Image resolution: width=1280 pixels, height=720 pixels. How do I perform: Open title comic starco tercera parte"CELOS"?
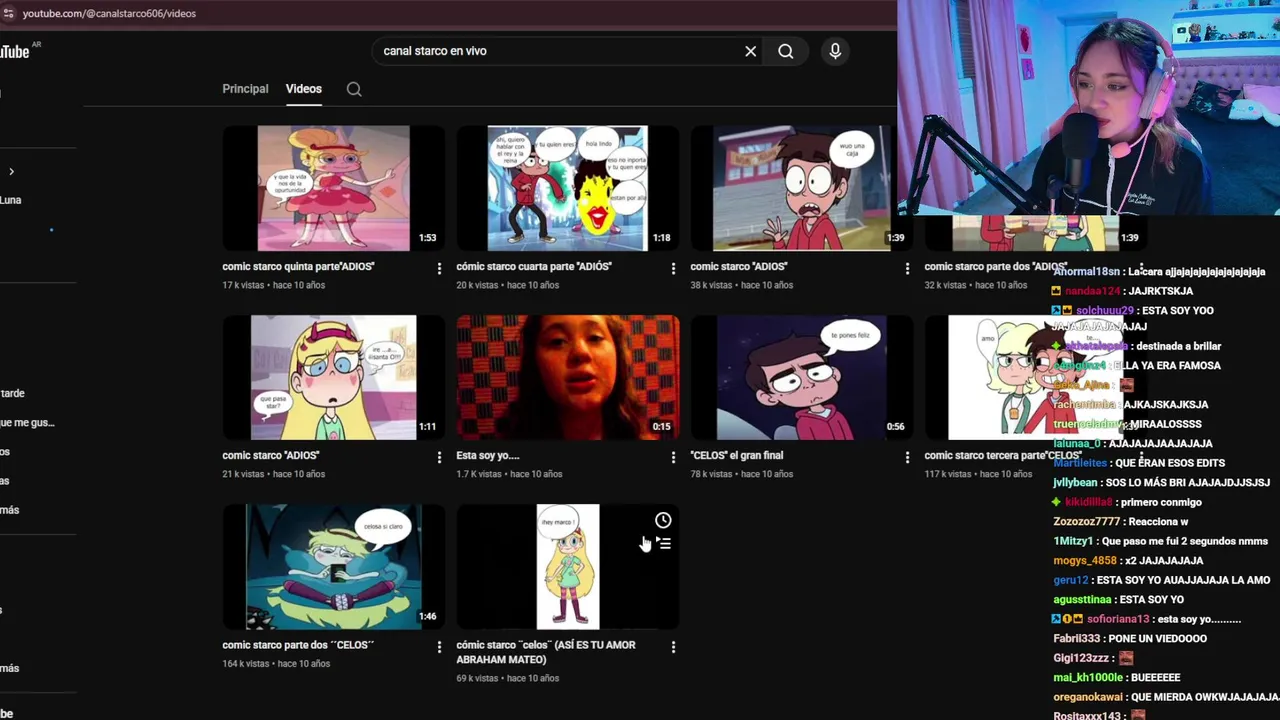1003,456
